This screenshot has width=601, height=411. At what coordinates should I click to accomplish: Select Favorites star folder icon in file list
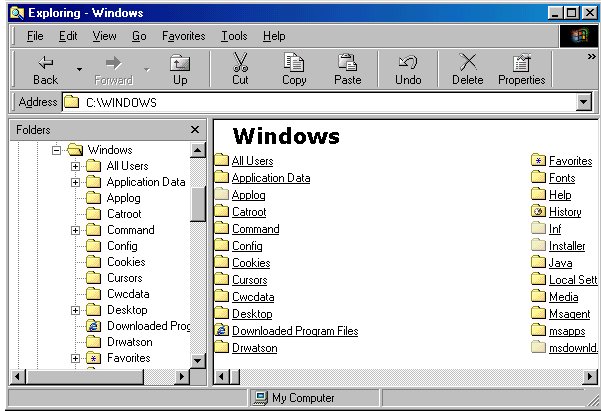point(538,160)
